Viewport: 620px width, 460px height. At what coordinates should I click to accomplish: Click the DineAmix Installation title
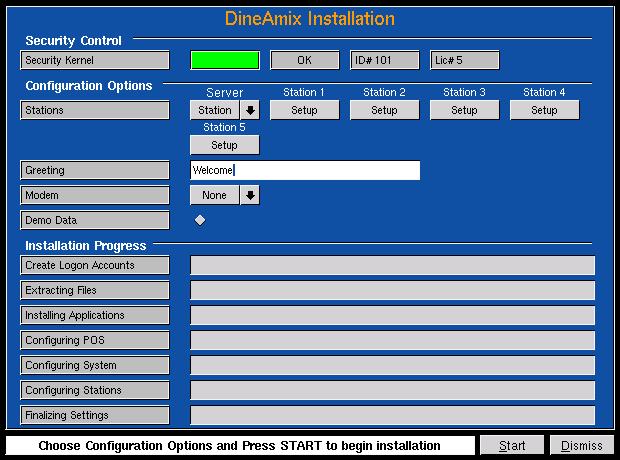pyautogui.click(x=310, y=19)
